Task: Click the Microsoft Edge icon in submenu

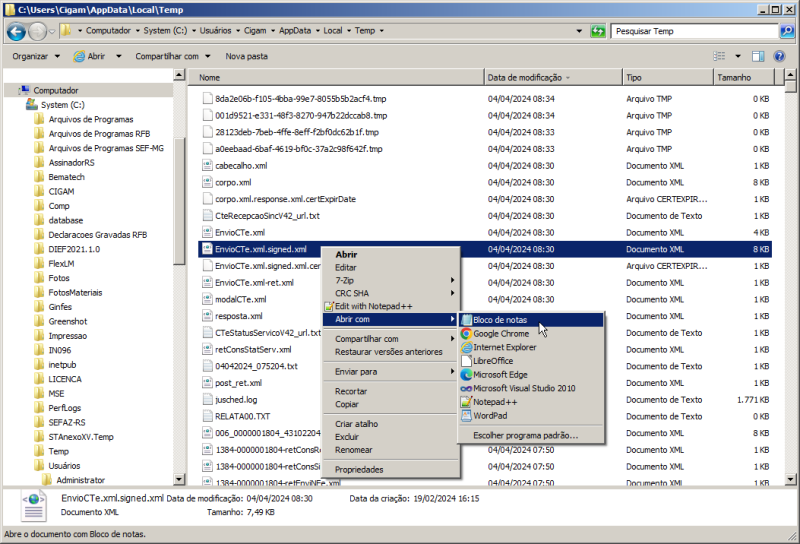Action: click(466, 375)
